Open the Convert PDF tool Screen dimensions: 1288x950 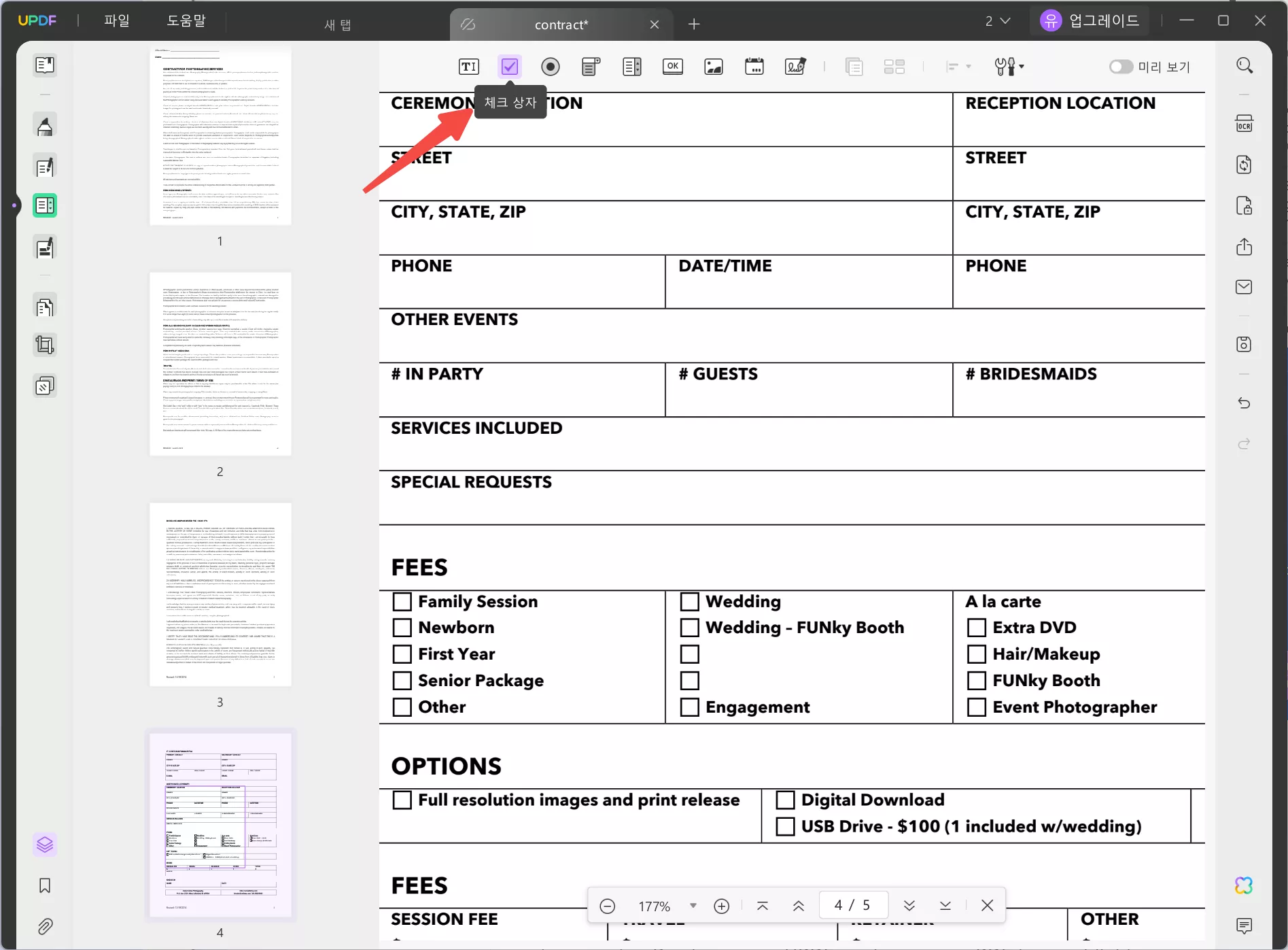click(x=1245, y=165)
